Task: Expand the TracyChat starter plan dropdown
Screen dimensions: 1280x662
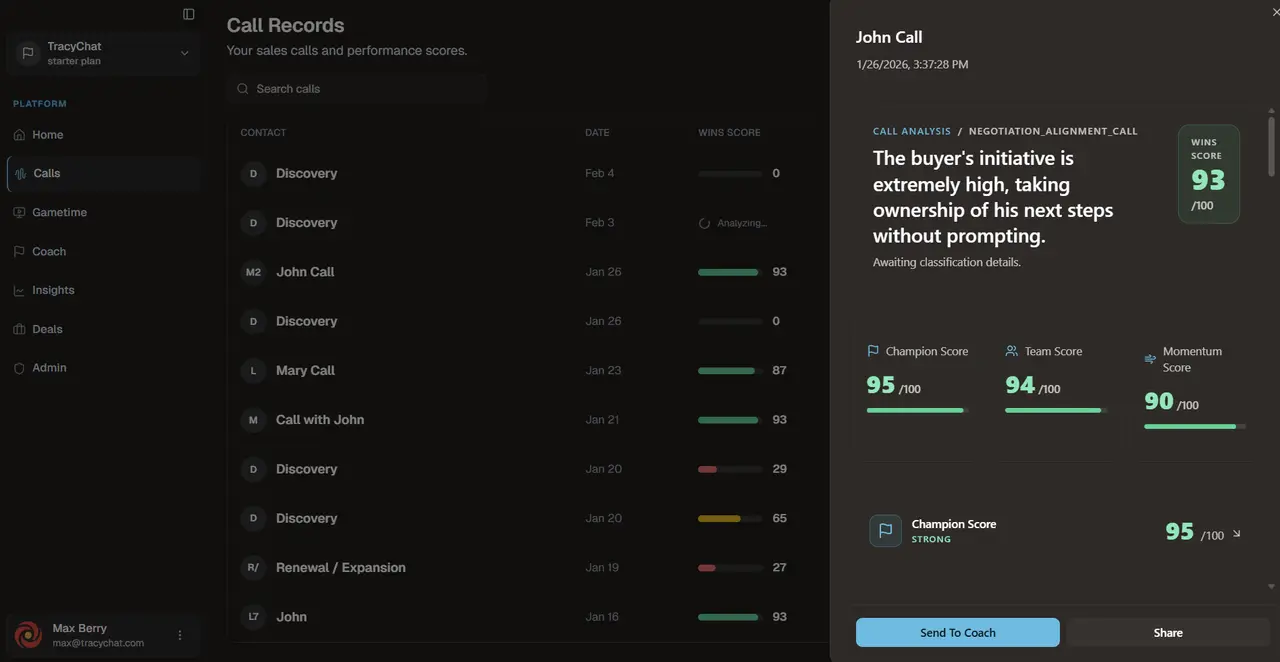Action: pyautogui.click(x=184, y=52)
